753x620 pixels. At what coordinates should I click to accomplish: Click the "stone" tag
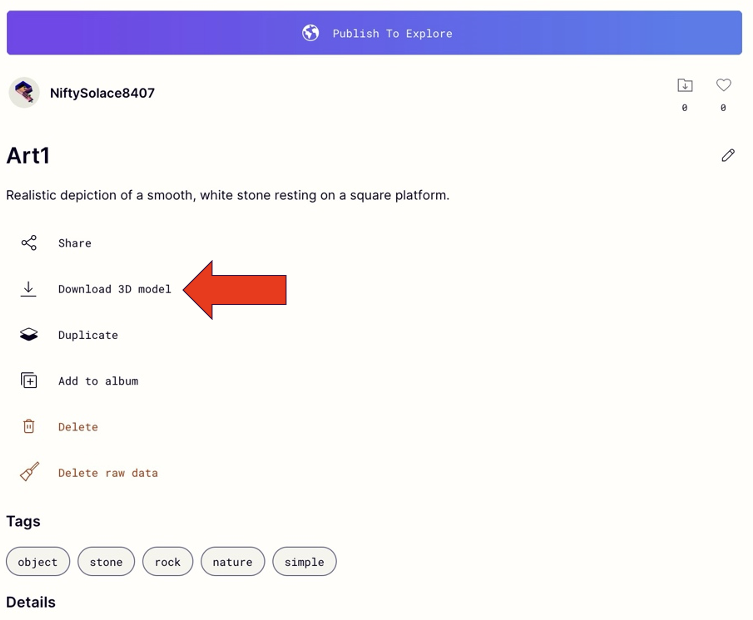[x=106, y=562]
